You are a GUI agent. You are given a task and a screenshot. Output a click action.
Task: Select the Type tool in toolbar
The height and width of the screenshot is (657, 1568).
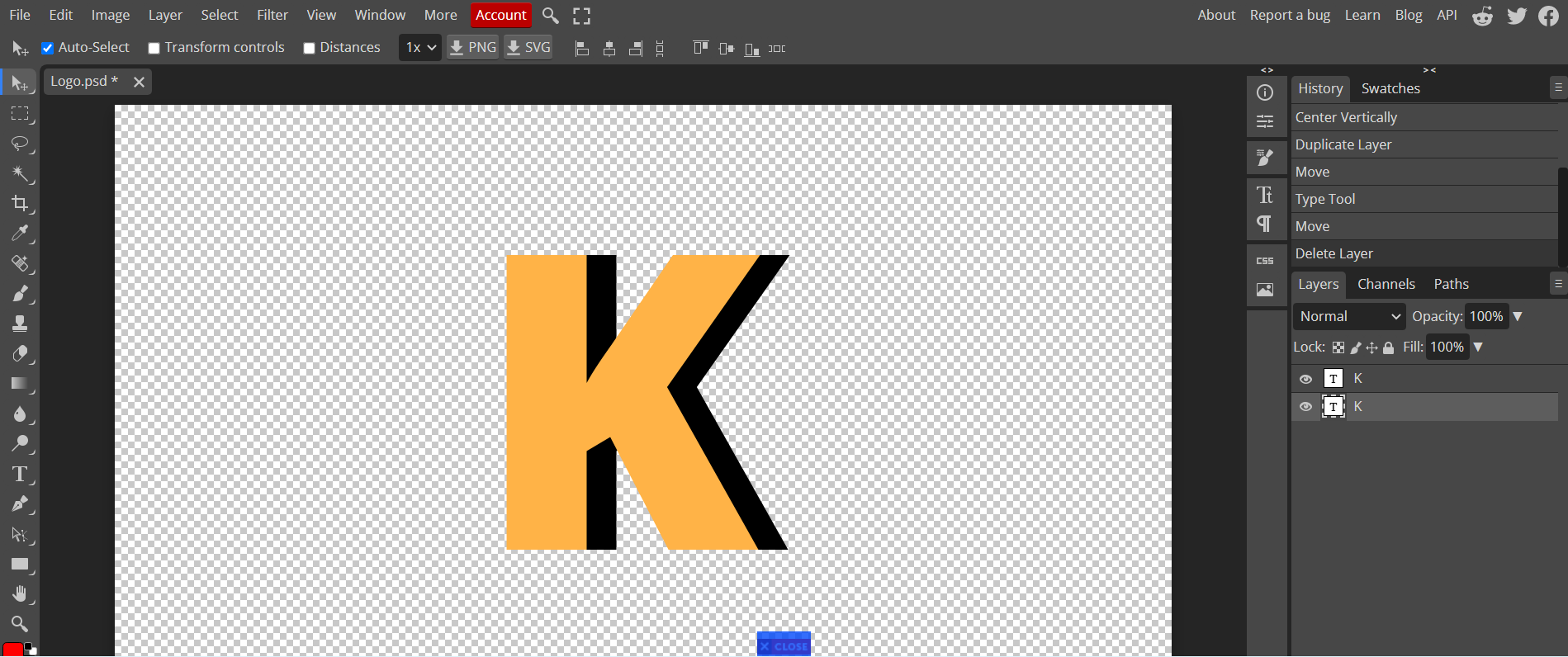(20, 474)
